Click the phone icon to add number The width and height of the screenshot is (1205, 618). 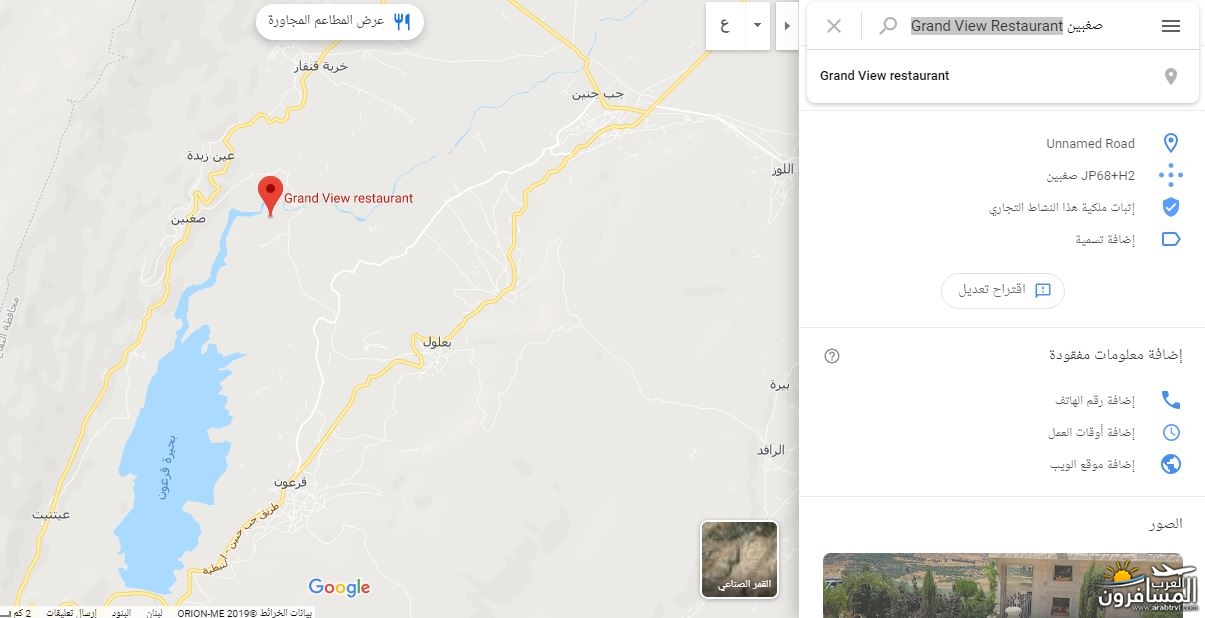(1171, 400)
